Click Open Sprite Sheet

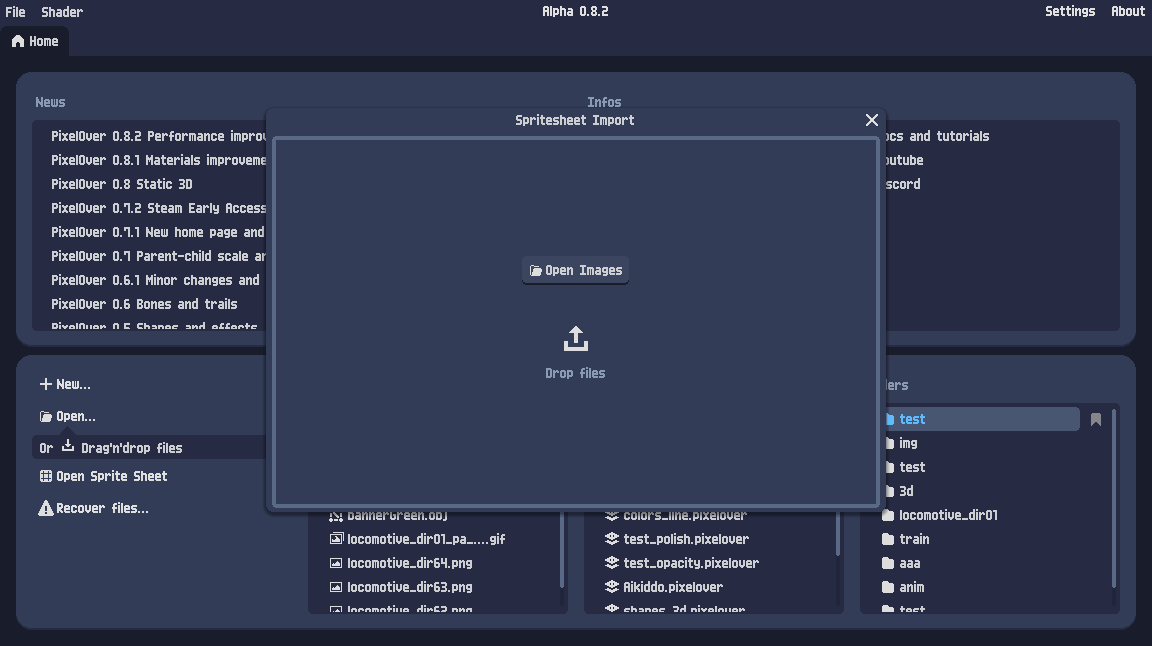103,476
